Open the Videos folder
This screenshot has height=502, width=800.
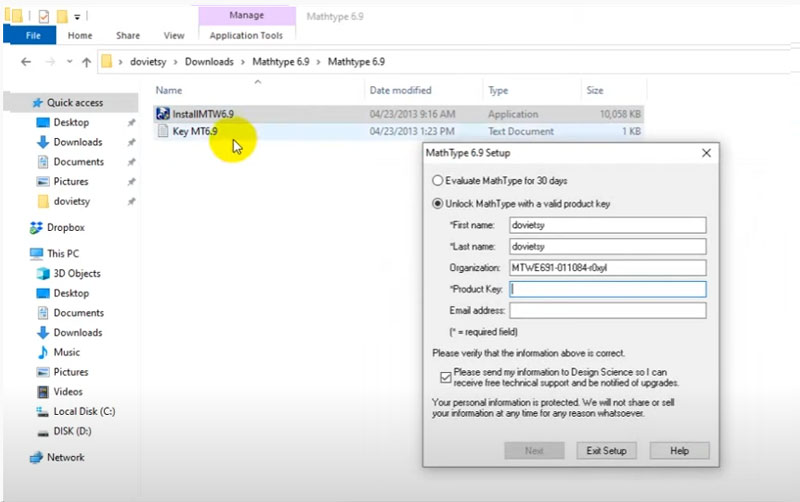67,392
